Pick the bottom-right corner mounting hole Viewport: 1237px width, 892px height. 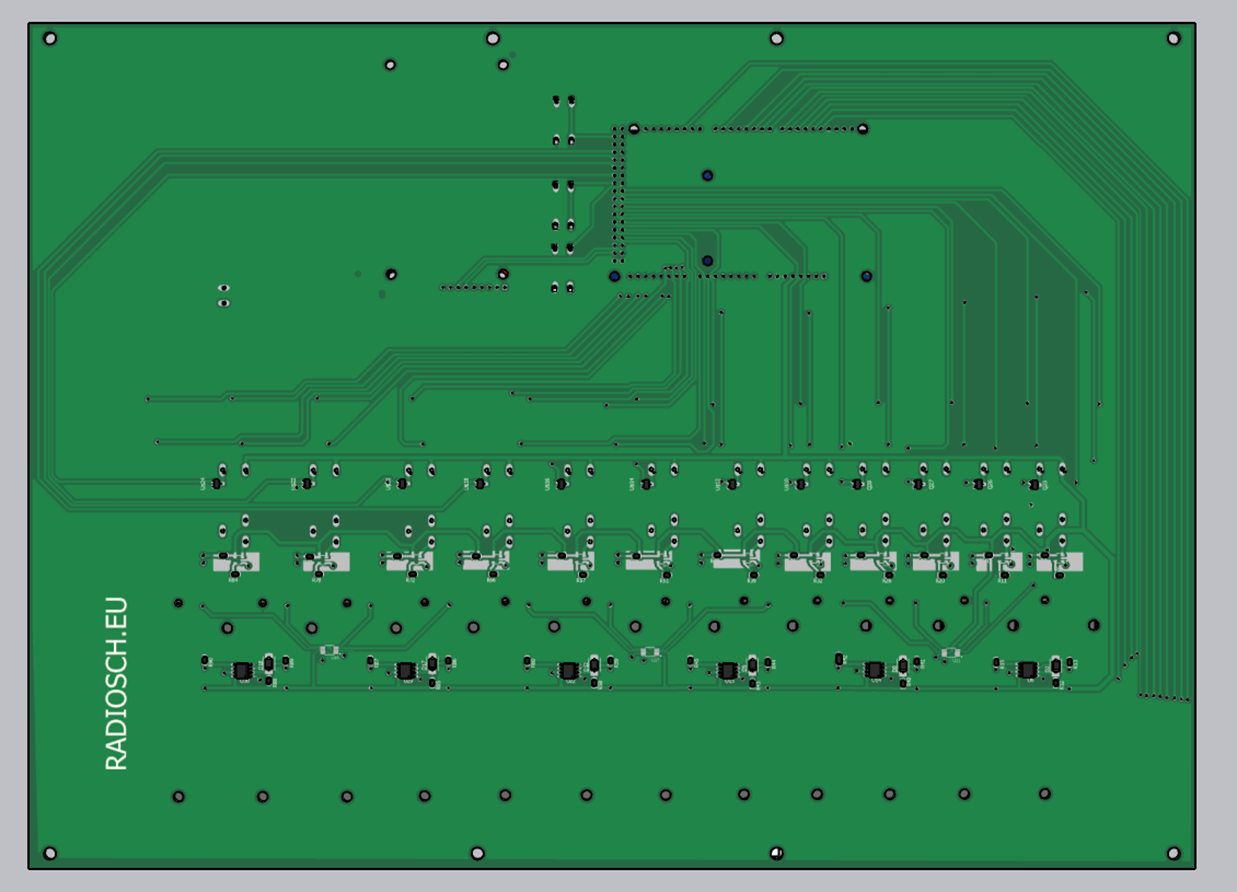(1173, 853)
